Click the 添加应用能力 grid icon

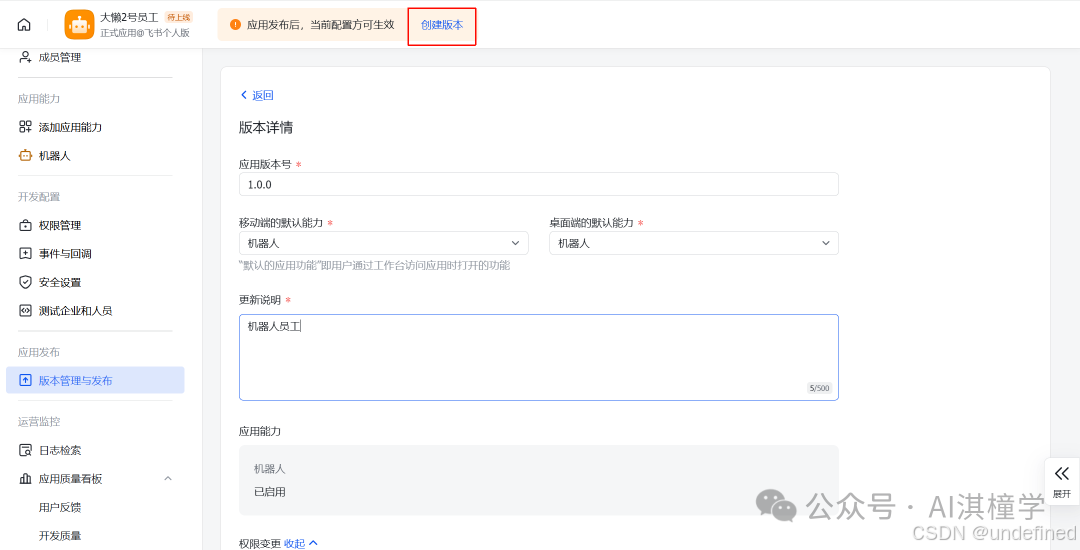coord(25,127)
